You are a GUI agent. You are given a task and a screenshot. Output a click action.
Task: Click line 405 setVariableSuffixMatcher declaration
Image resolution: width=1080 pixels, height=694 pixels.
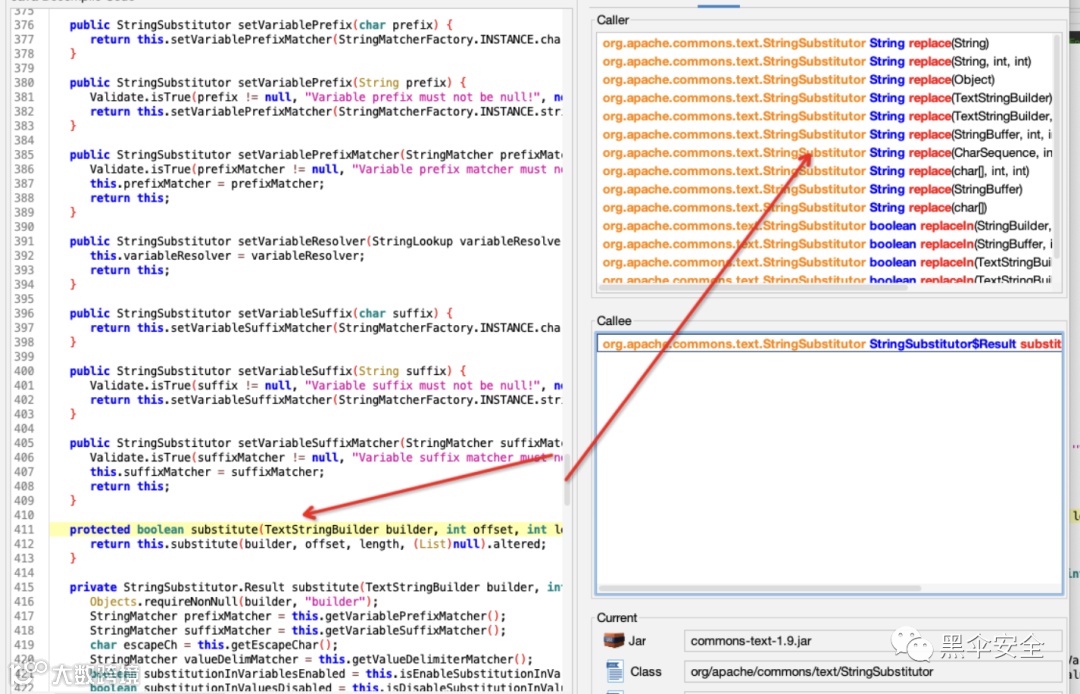click(315, 443)
